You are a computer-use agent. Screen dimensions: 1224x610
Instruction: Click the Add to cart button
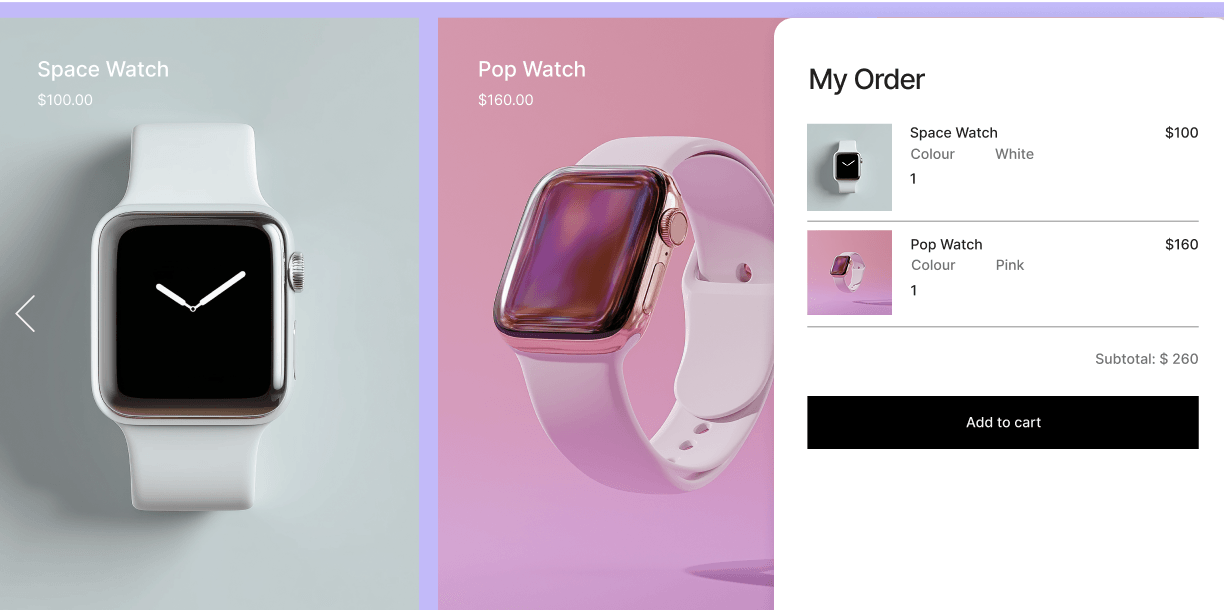pyautogui.click(x=1002, y=422)
